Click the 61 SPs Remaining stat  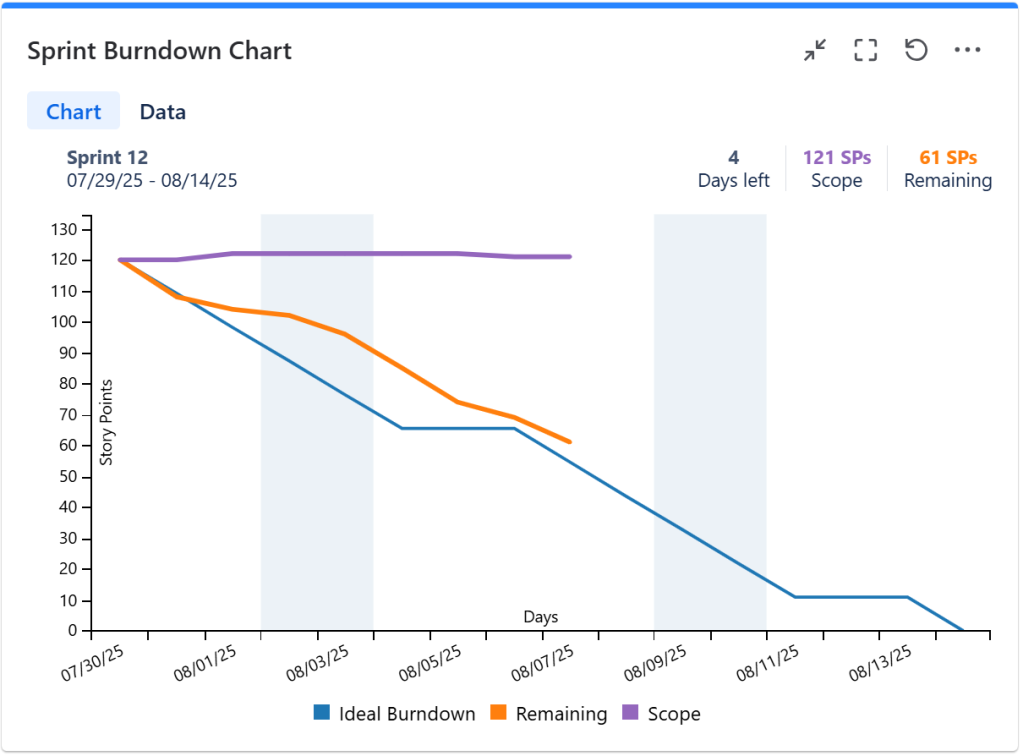947,168
